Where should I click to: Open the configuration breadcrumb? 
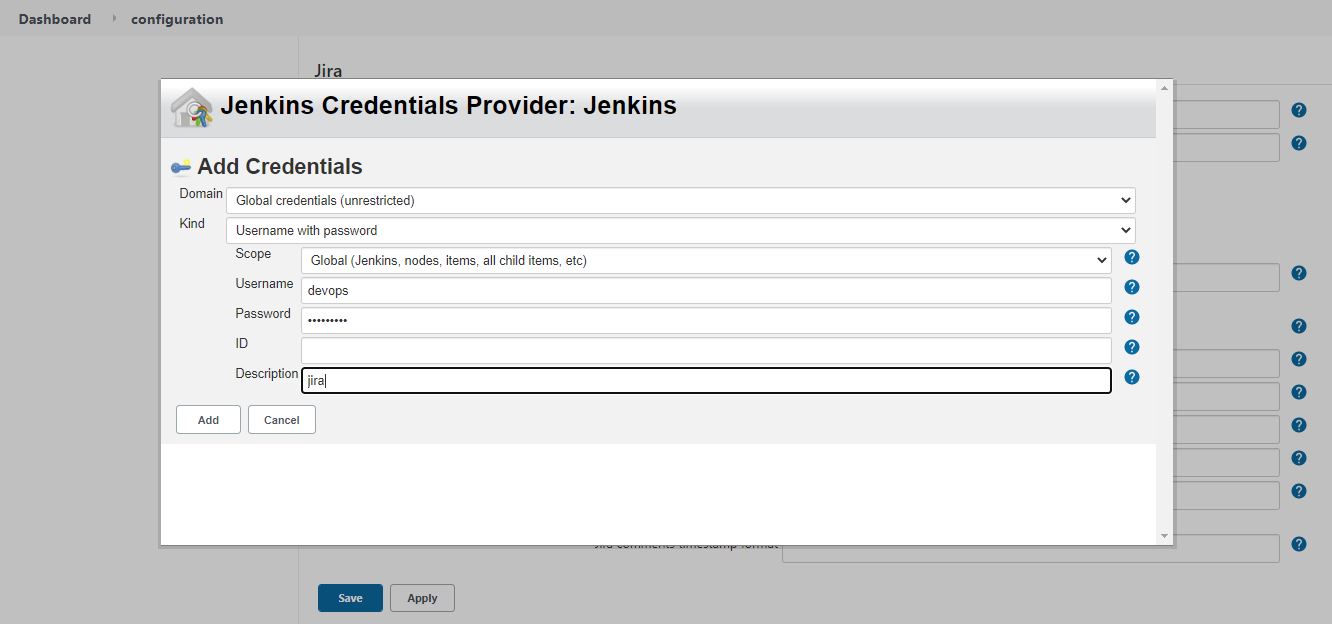pos(177,19)
